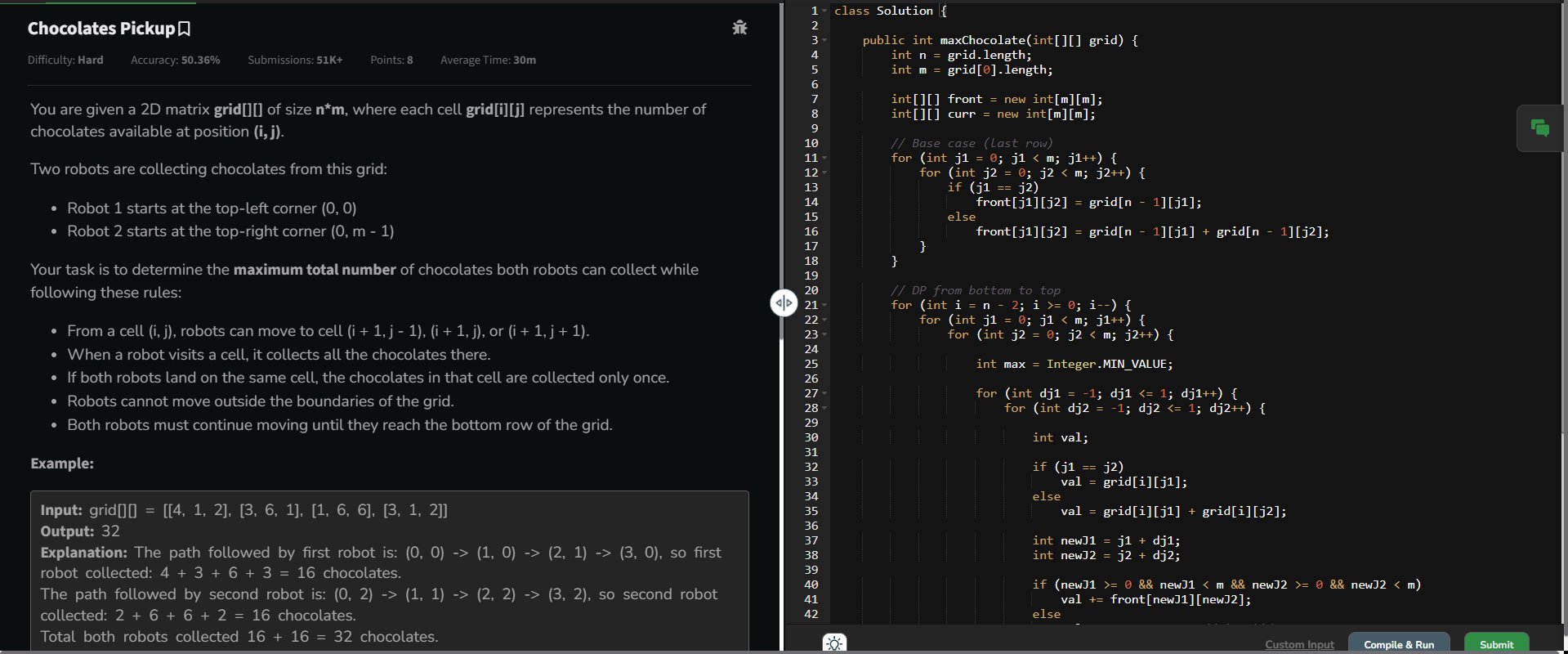Submit the solution

coord(1495,644)
